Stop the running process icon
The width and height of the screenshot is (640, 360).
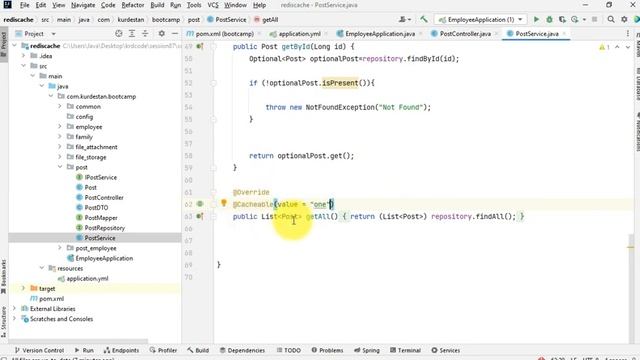tap(594, 19)
